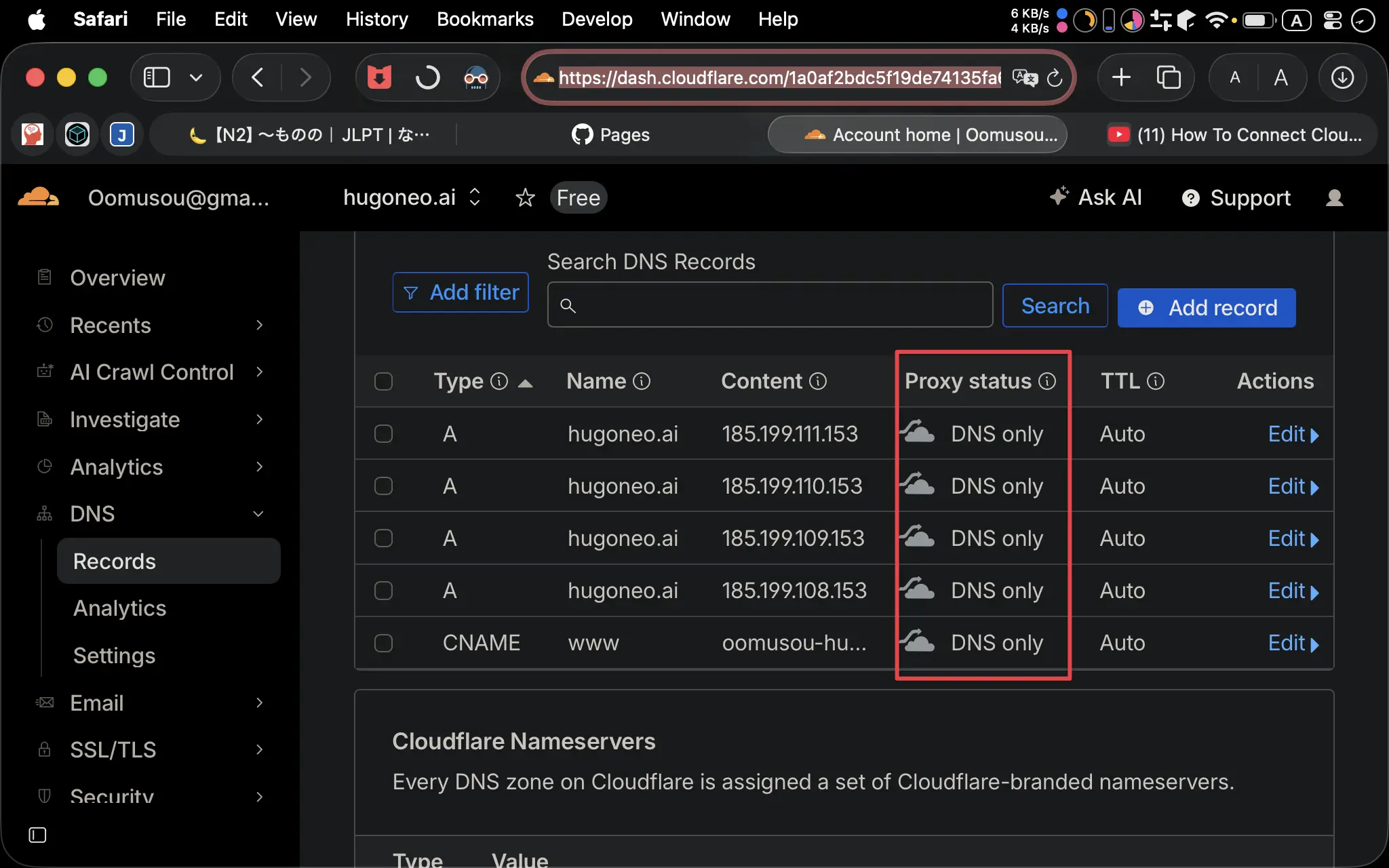Click the Type column info icon
Image resolution: width=1389 pixels, height=868 pixels.
click(499, 381)
